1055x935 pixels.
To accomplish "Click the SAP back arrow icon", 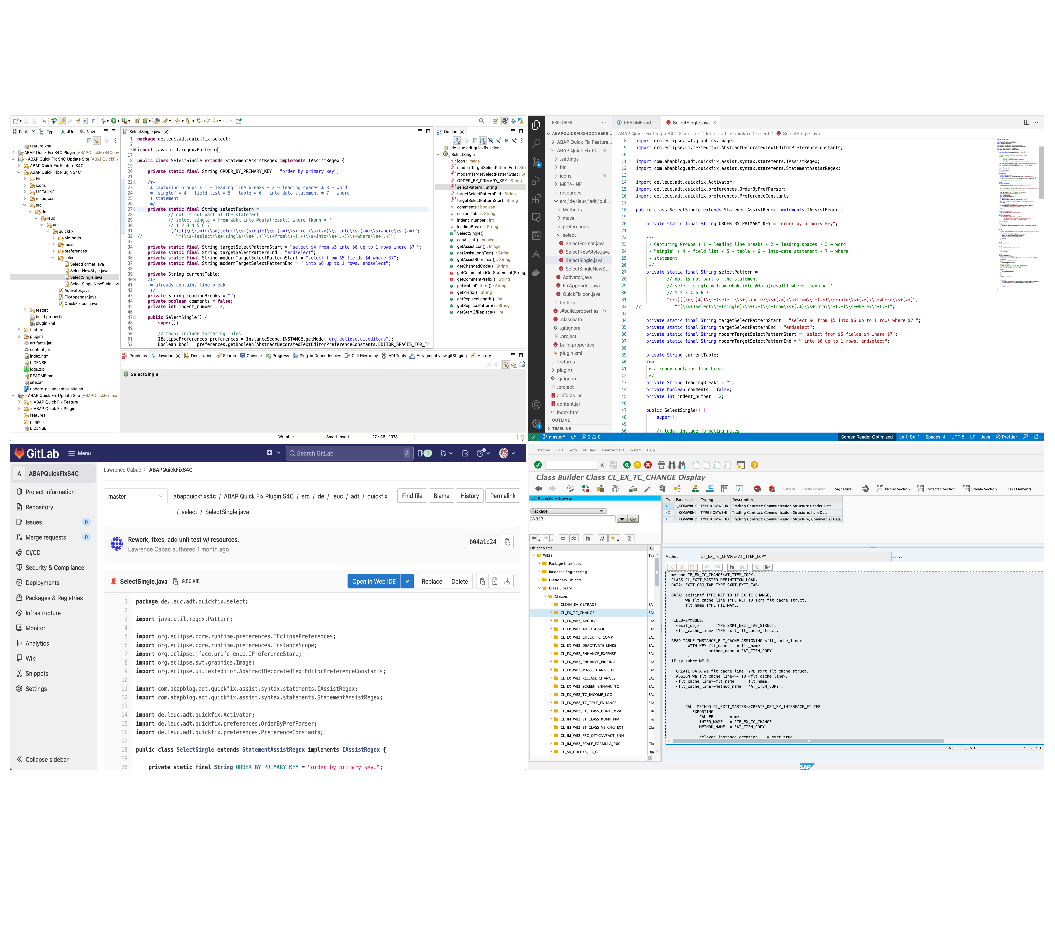I will (538, 489).
